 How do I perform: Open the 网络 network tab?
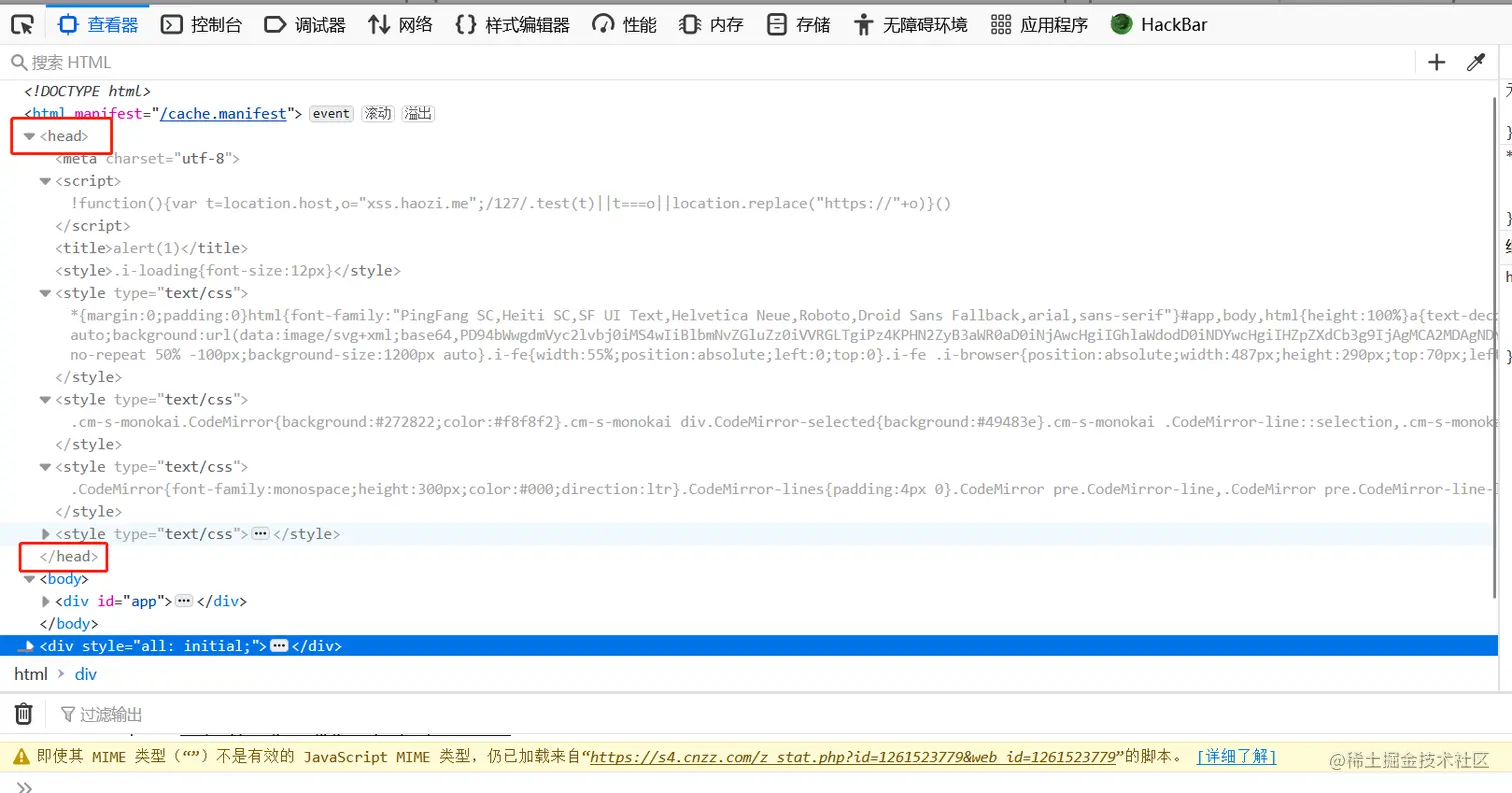(x=400, y=25)
